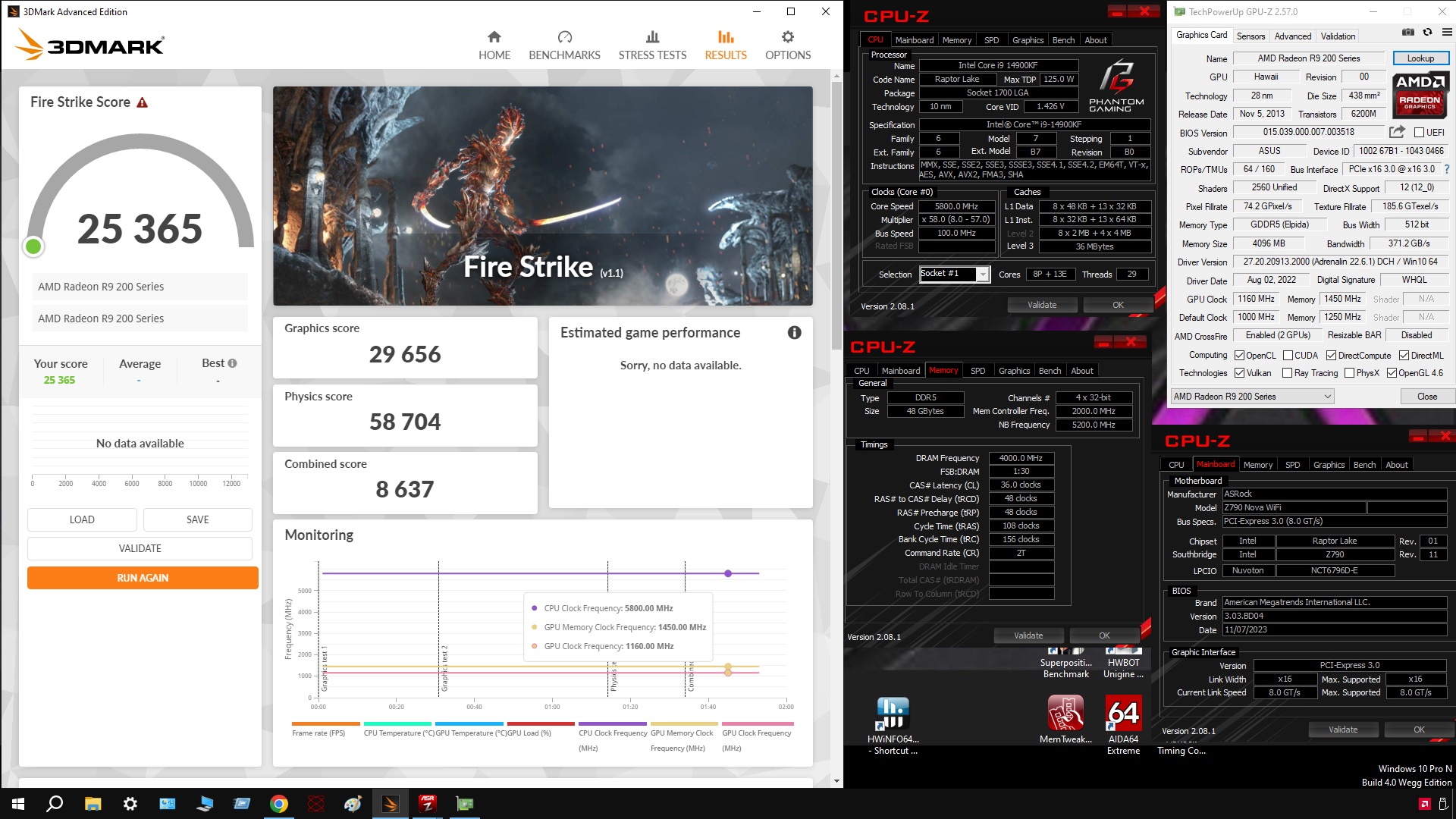Open 3DMark OPTIONS
Image resolution: width=1456 pixels, height=819 pixels.
788,45
